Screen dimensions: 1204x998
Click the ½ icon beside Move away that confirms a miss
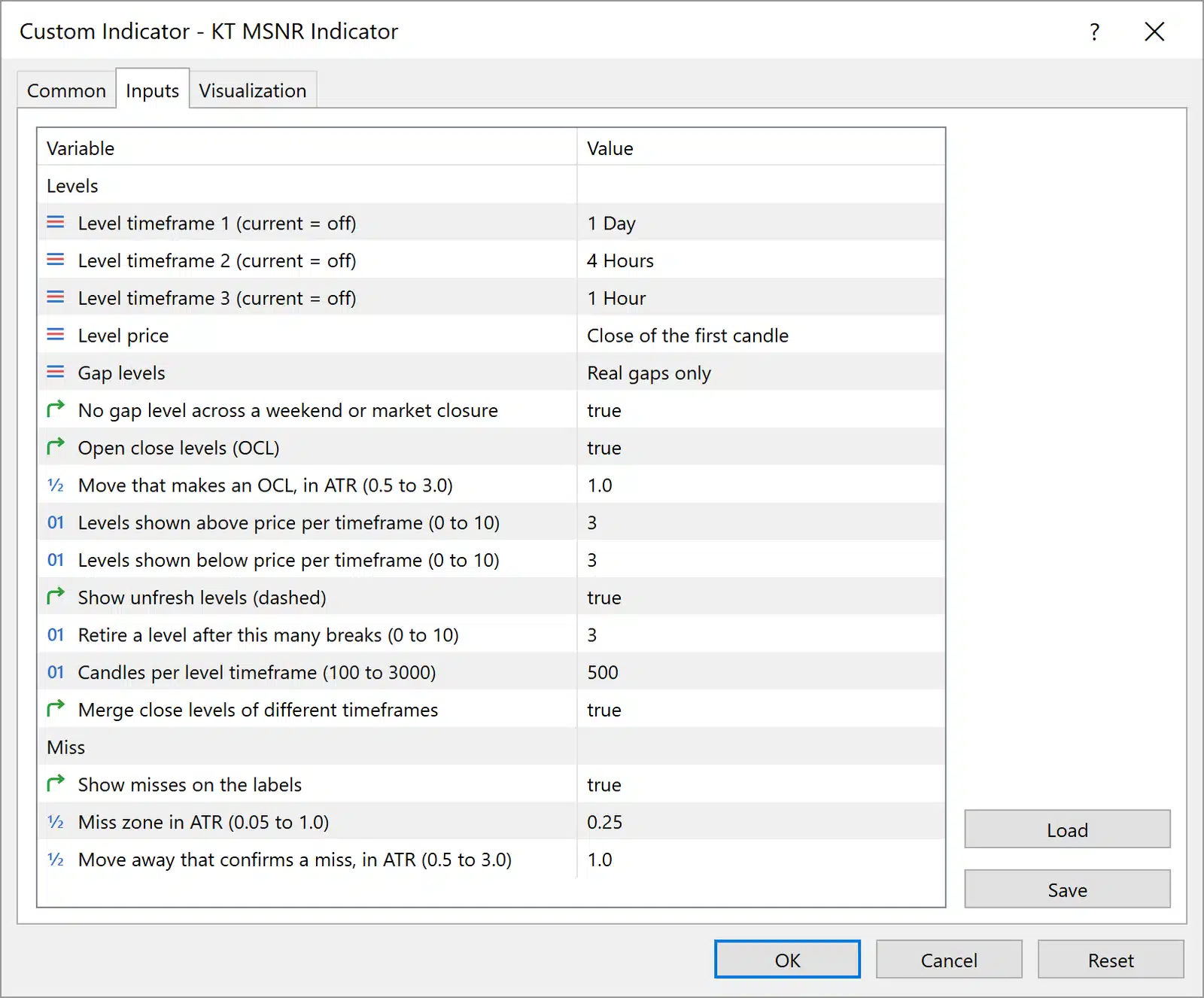(x=56, y=860)
